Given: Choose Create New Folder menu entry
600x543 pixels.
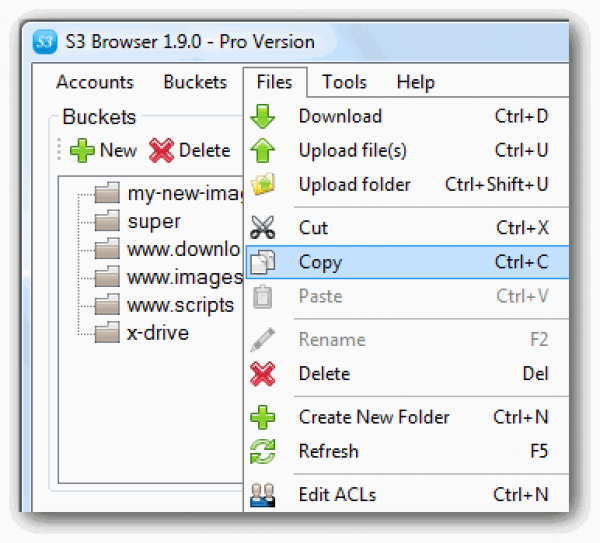Looking at the screenshot, I should pyautogui.click(x=406, y=417).
